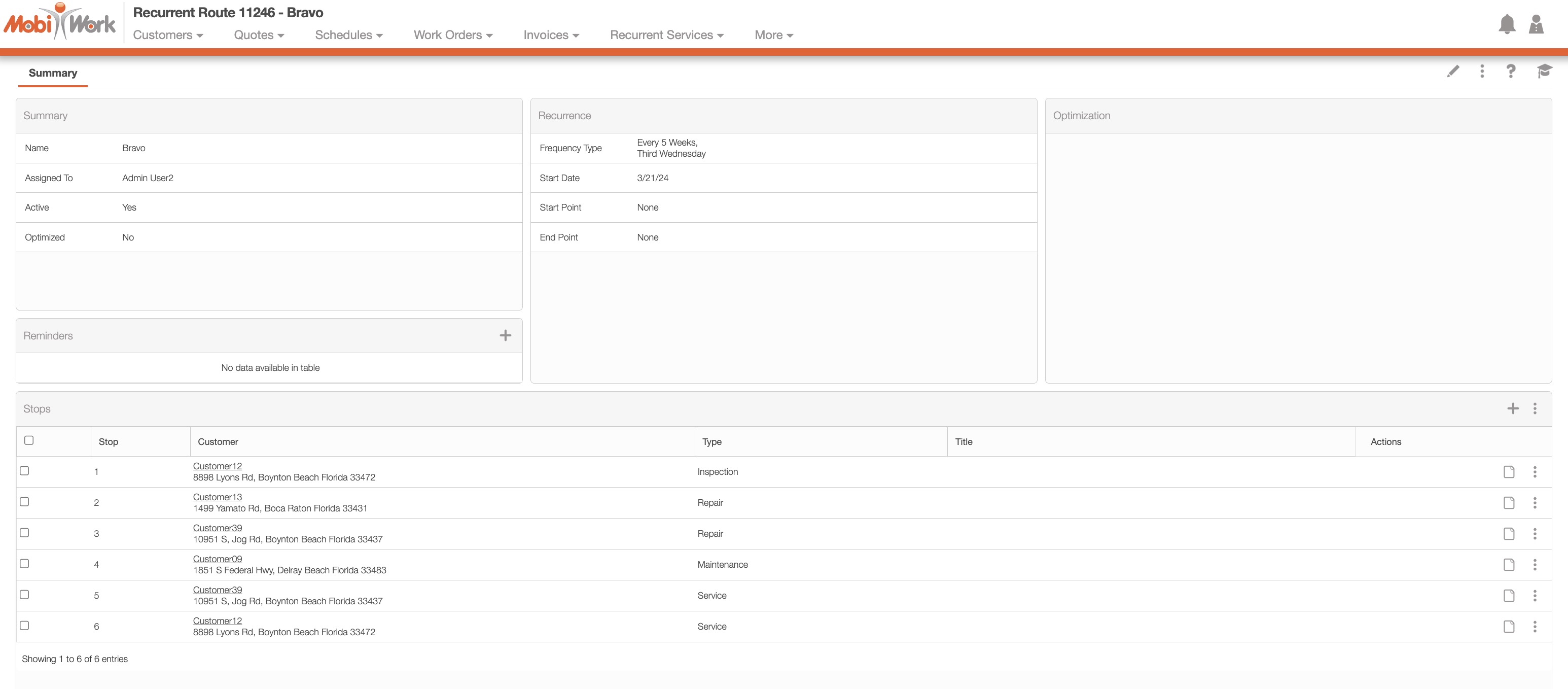Check the select-all stops header checkbox
Viewport: 1568px width, 689px height.
(x=28, y=440)
